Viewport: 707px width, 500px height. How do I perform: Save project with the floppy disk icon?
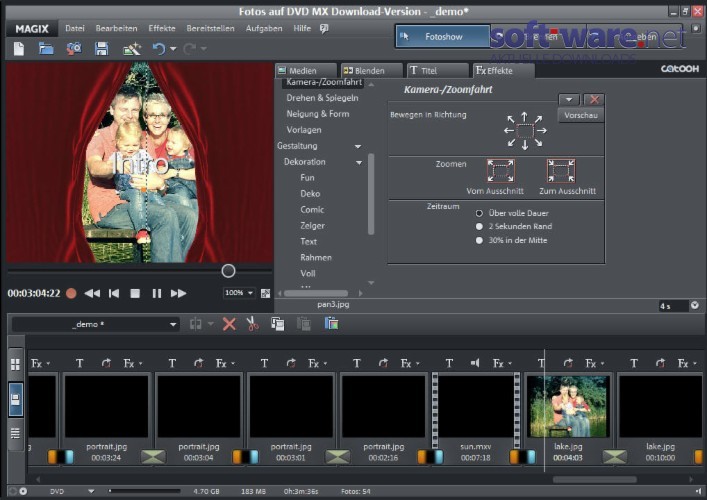point(101,48)
